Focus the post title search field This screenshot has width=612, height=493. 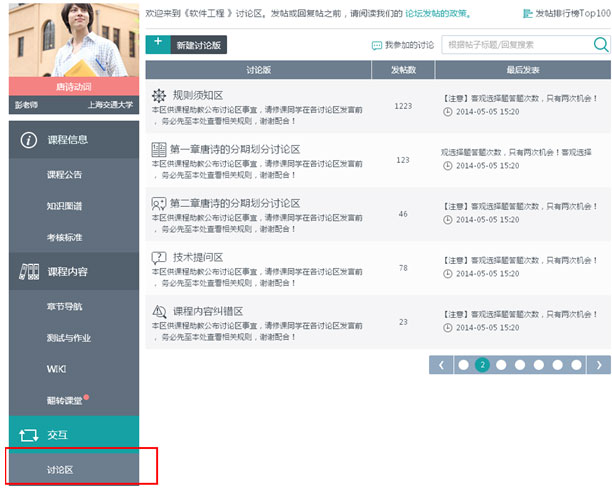click(517, 45)
